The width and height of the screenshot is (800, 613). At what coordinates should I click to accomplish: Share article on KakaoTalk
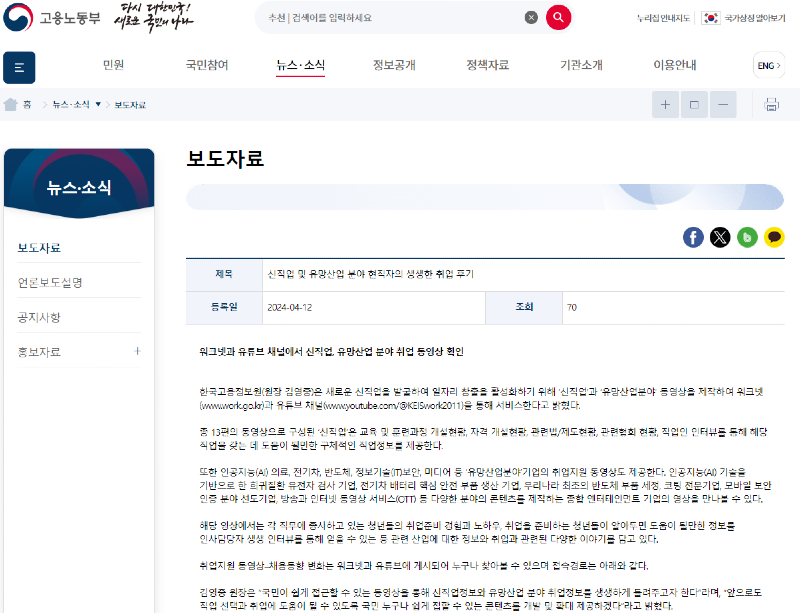point(774,237)
